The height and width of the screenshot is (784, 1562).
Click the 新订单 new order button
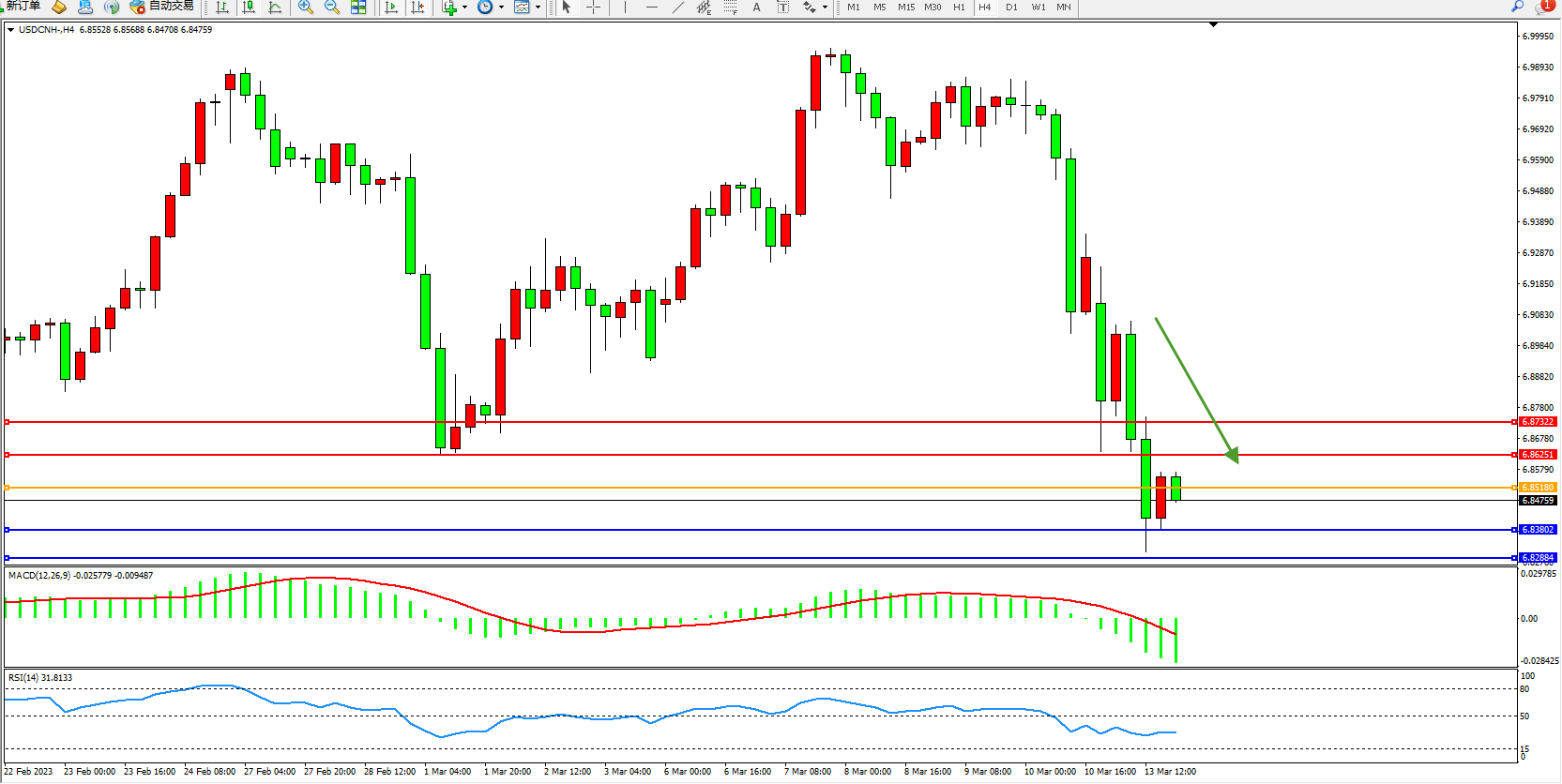tap(23, 7)
